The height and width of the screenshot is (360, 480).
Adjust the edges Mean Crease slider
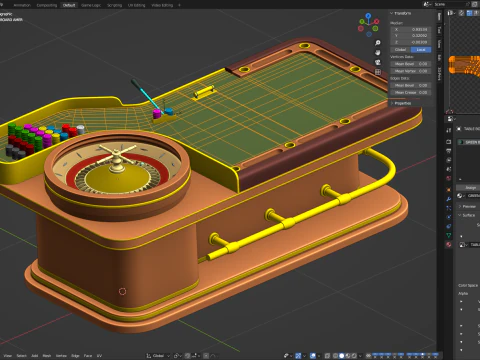[411, 92]
